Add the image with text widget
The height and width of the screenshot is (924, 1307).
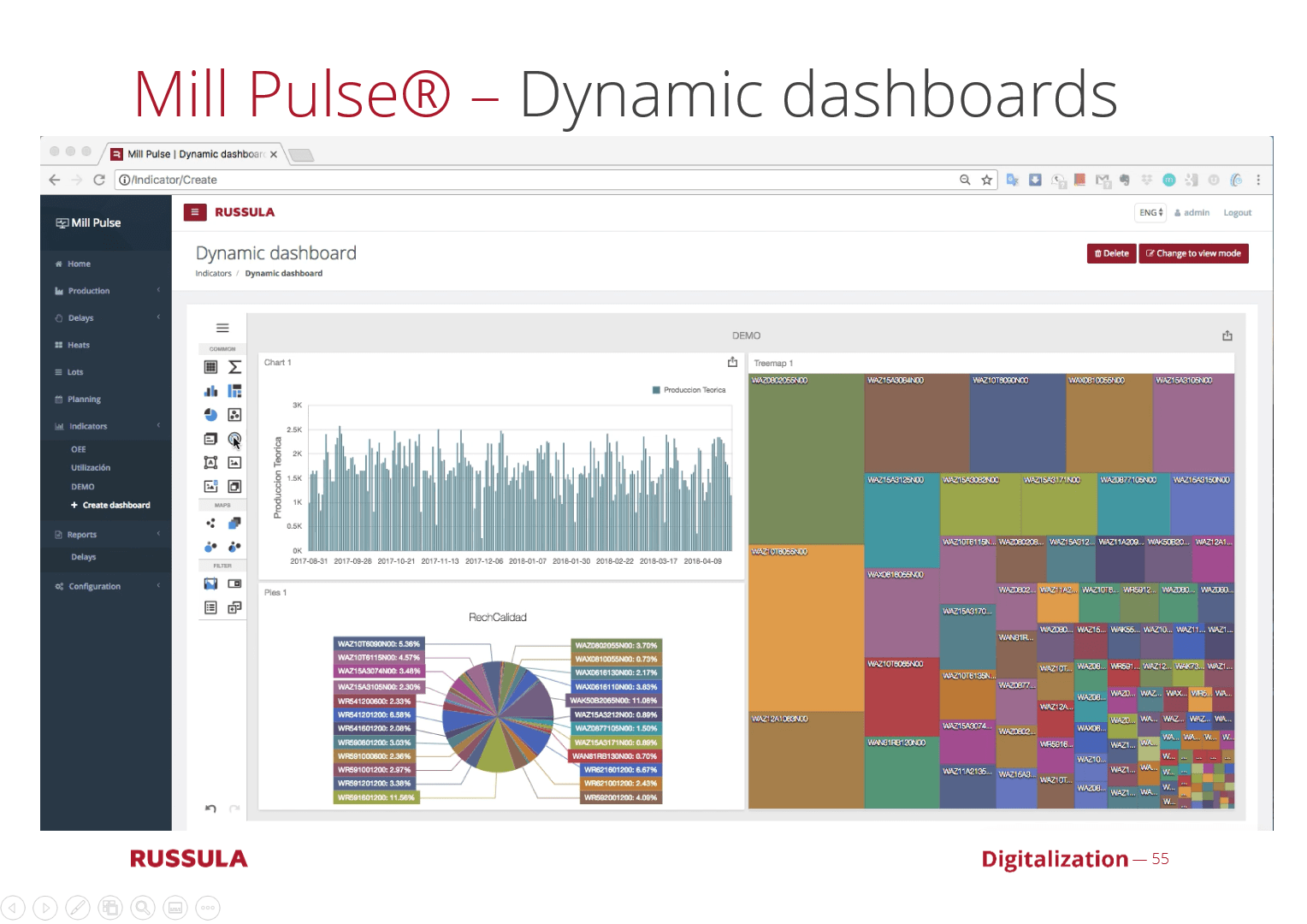210,486
